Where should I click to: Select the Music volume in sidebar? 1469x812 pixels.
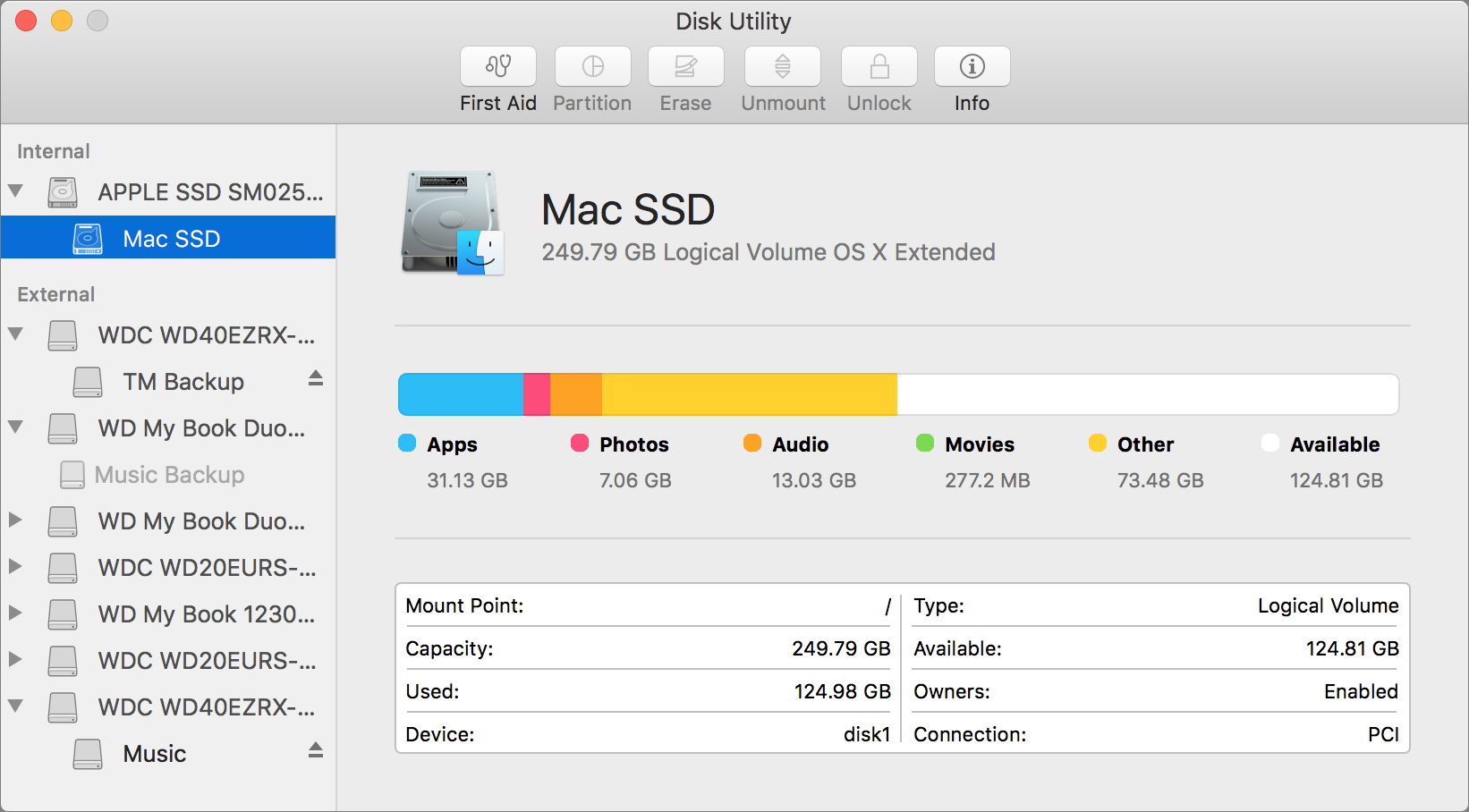point(155,754)
